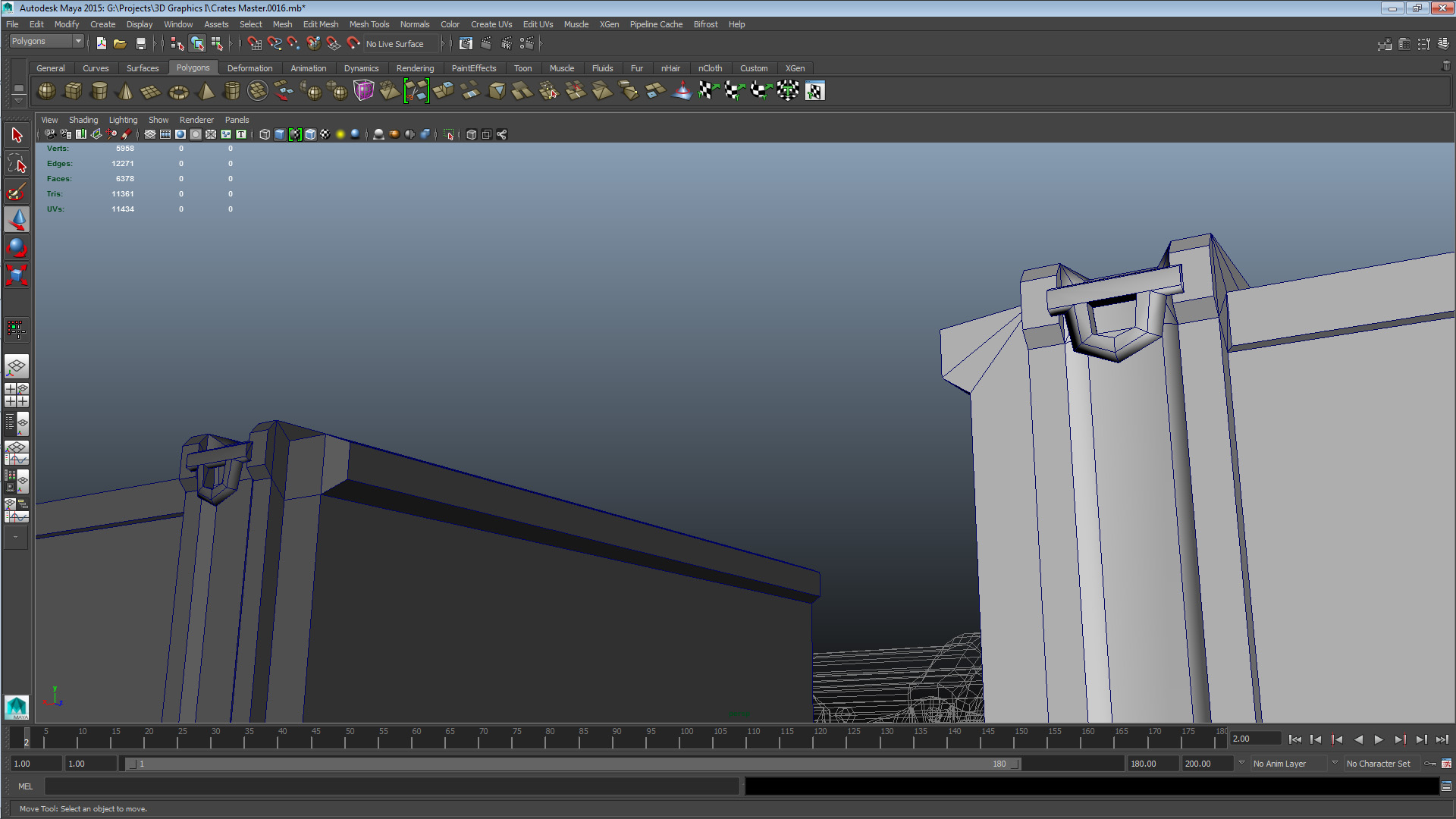
Task: Select the Rotate tool in the toolbox
Action: tap(17, 247)
